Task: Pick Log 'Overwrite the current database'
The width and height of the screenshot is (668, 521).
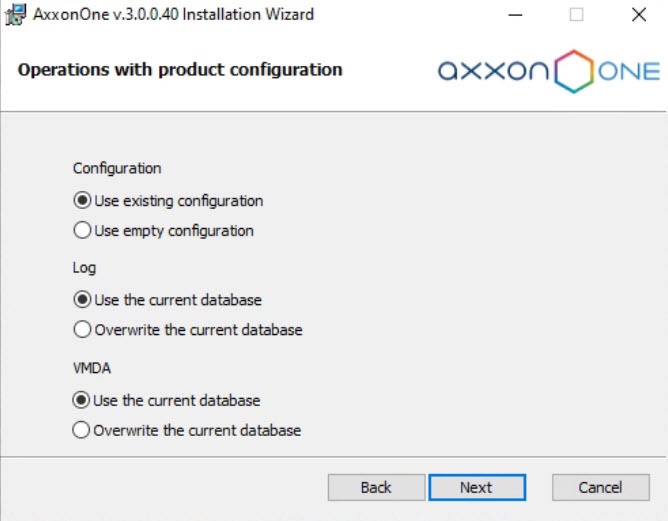Action: [x=82, y=330]
